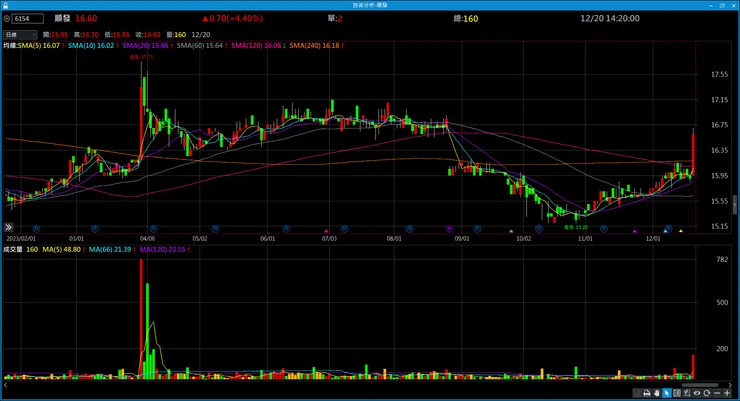Screen dimensions: 740x401
Task: Click the yellow triangle marker after 12/01
Action: 681,231
